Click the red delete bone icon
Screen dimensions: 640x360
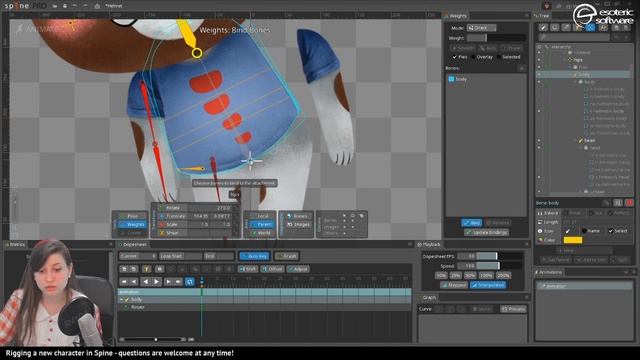click(x=629, y=202)
